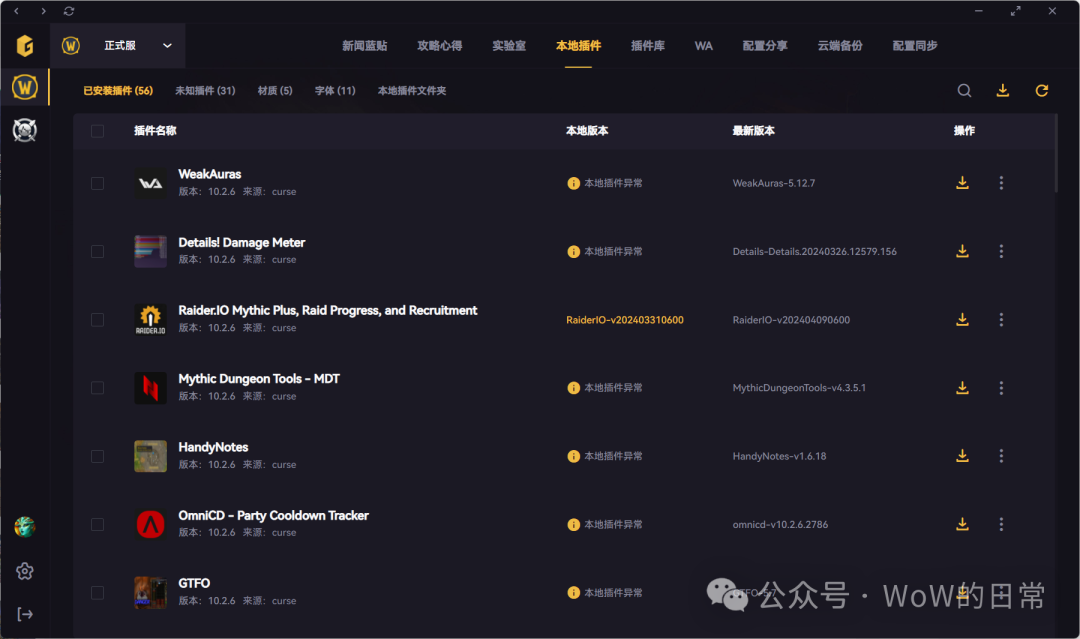The height and width of the screenshot is (639, 1080).
Task: Open the second game icon in the sidebar
Action: [x=25, y=130]
